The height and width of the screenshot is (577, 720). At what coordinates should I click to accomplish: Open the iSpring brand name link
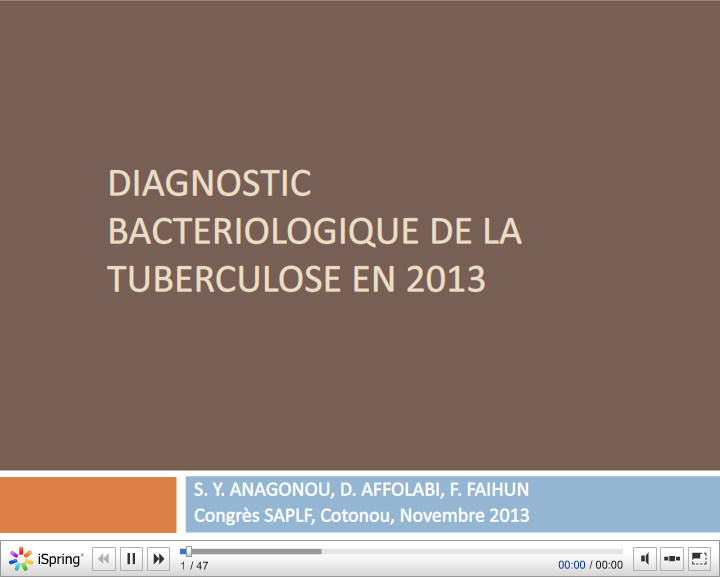[60, 559]
